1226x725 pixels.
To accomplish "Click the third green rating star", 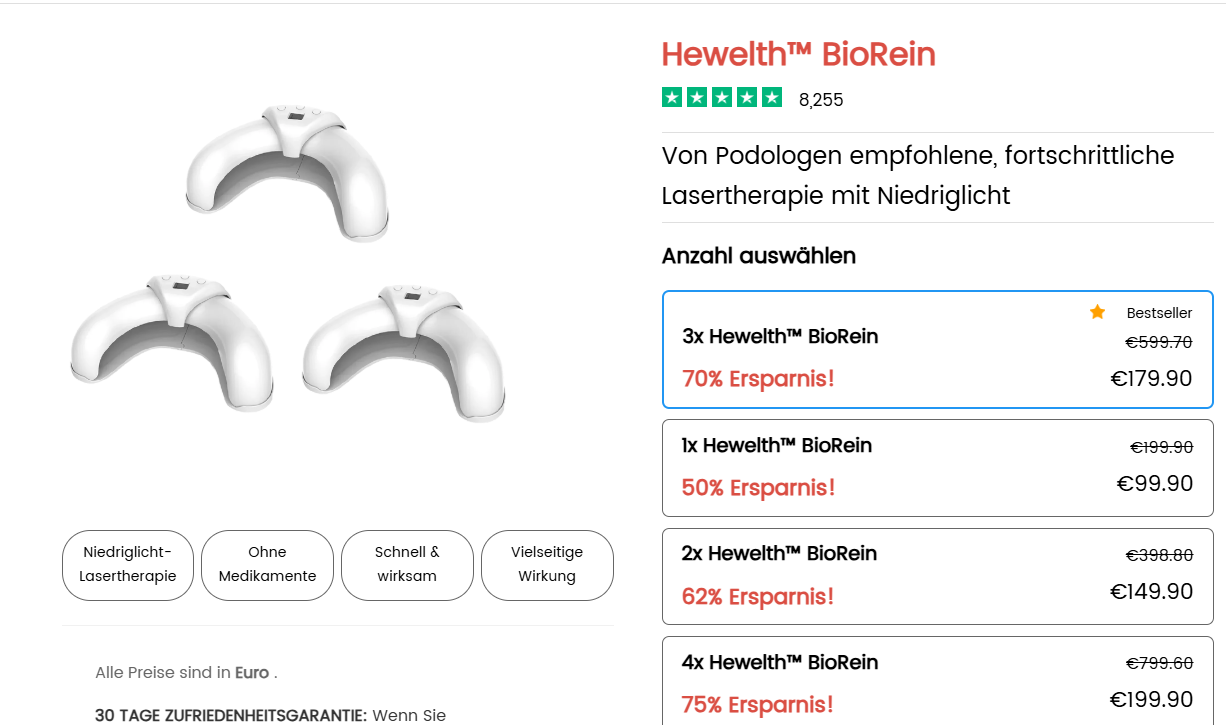I will click(722, 97).
